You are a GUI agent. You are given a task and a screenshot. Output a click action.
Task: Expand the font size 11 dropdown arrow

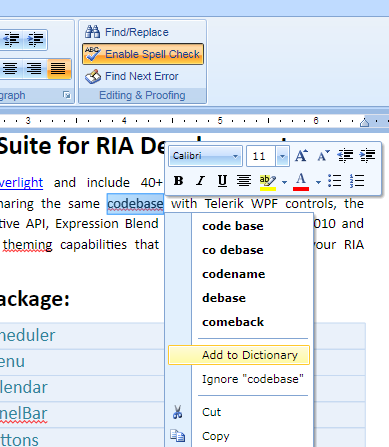(x=282, y=156)
